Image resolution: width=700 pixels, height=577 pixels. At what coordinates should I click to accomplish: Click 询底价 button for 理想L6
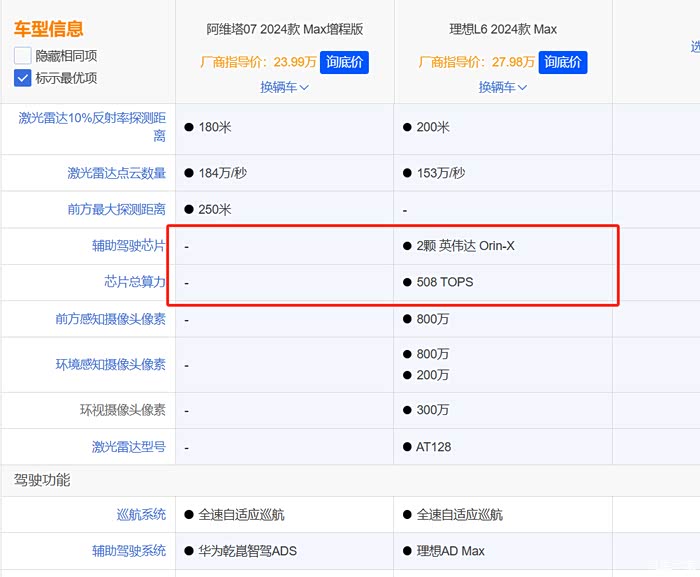563,62
